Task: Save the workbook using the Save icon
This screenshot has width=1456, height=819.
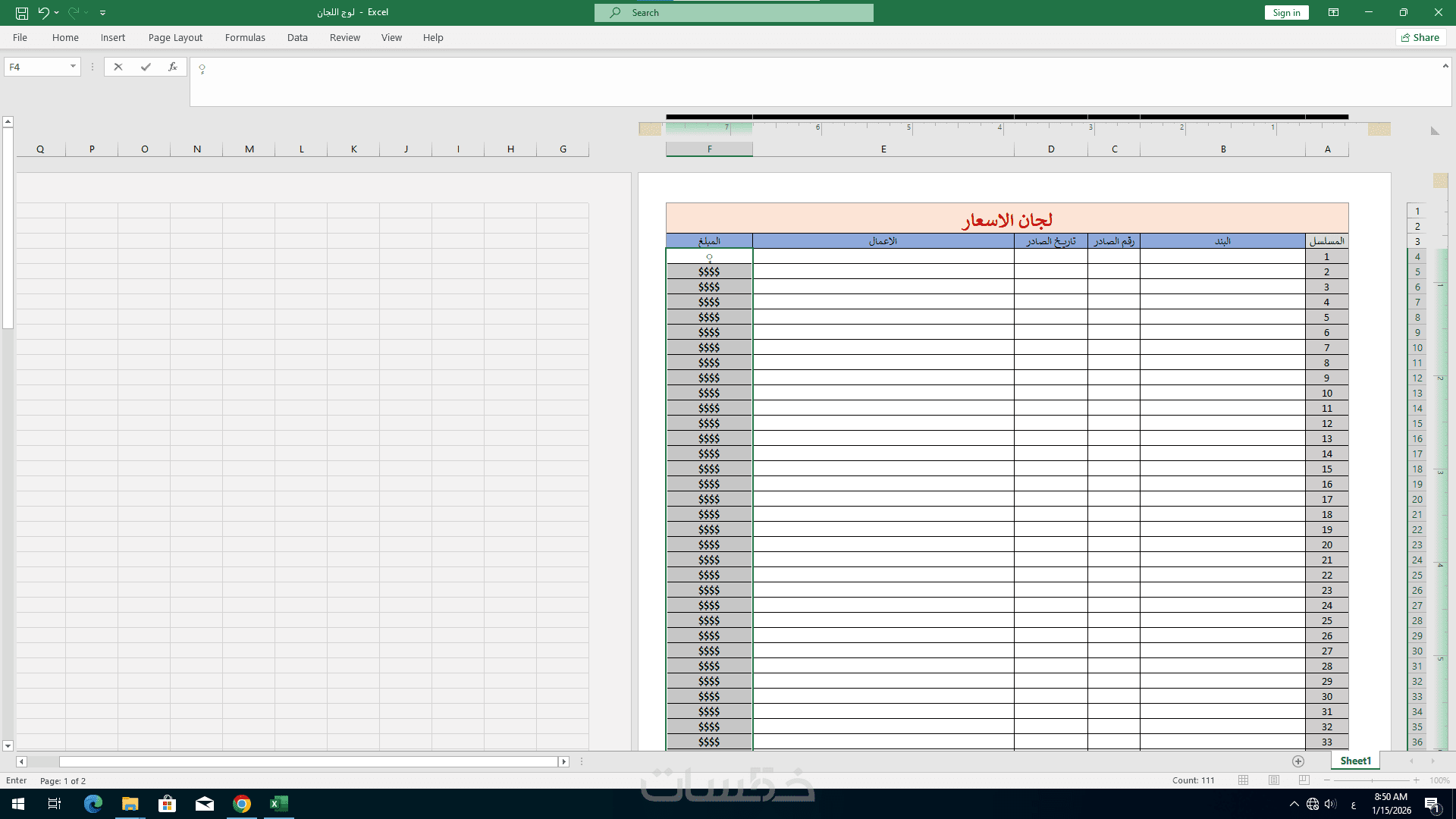Action: (x=22, y=12)
